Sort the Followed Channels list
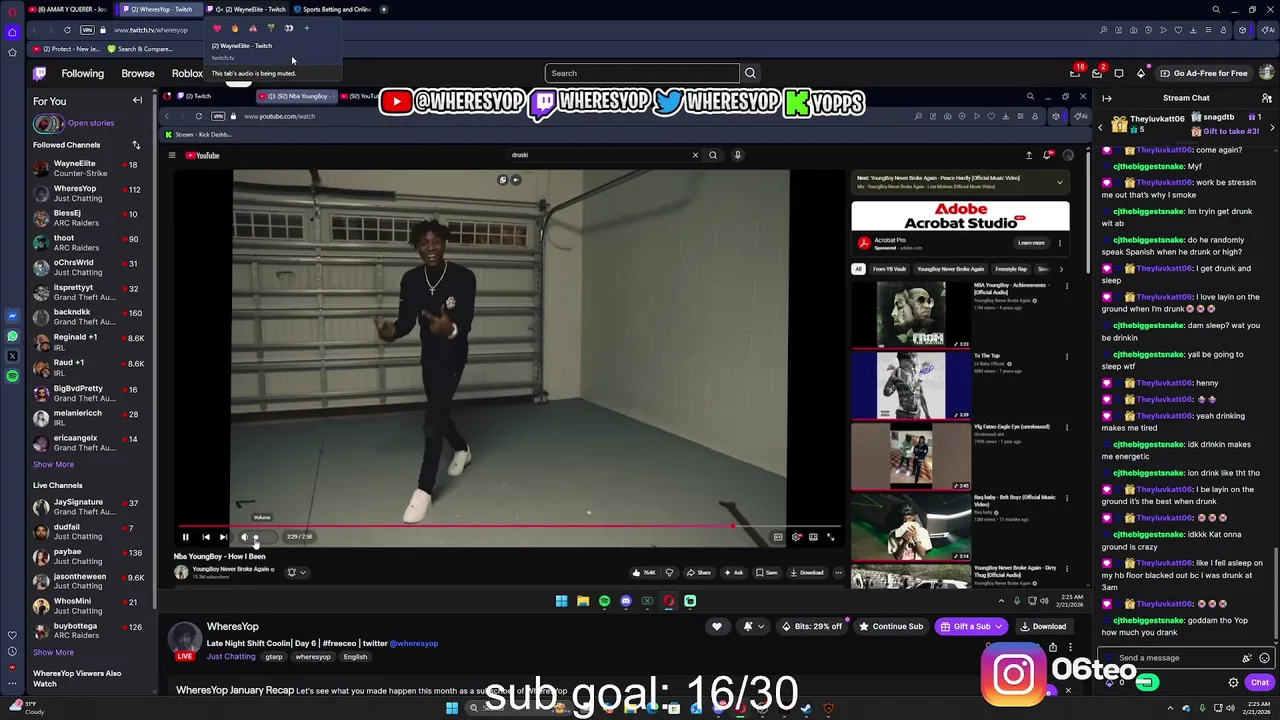 coord(136,145)
